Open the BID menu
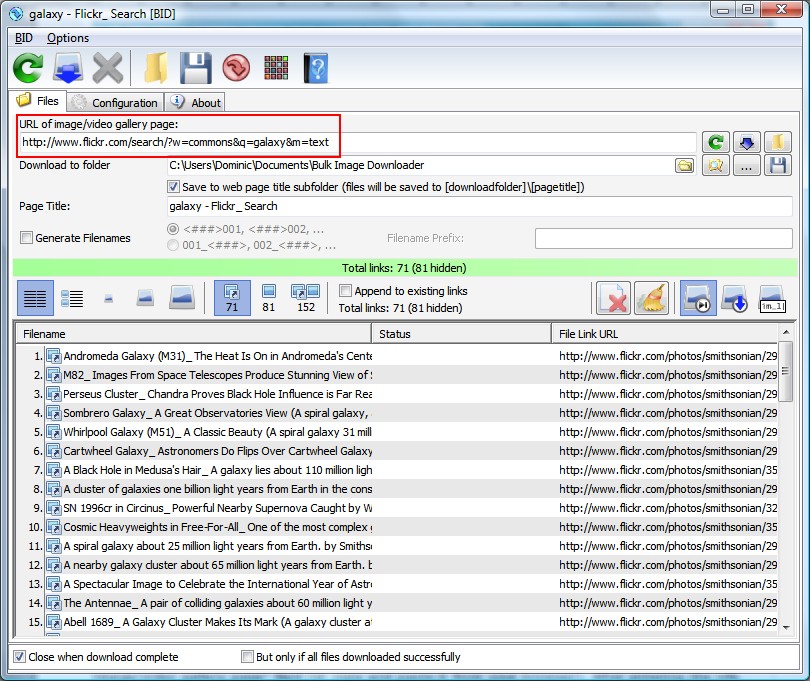Viewport: 810px width, 681px height. coord(22,38)
